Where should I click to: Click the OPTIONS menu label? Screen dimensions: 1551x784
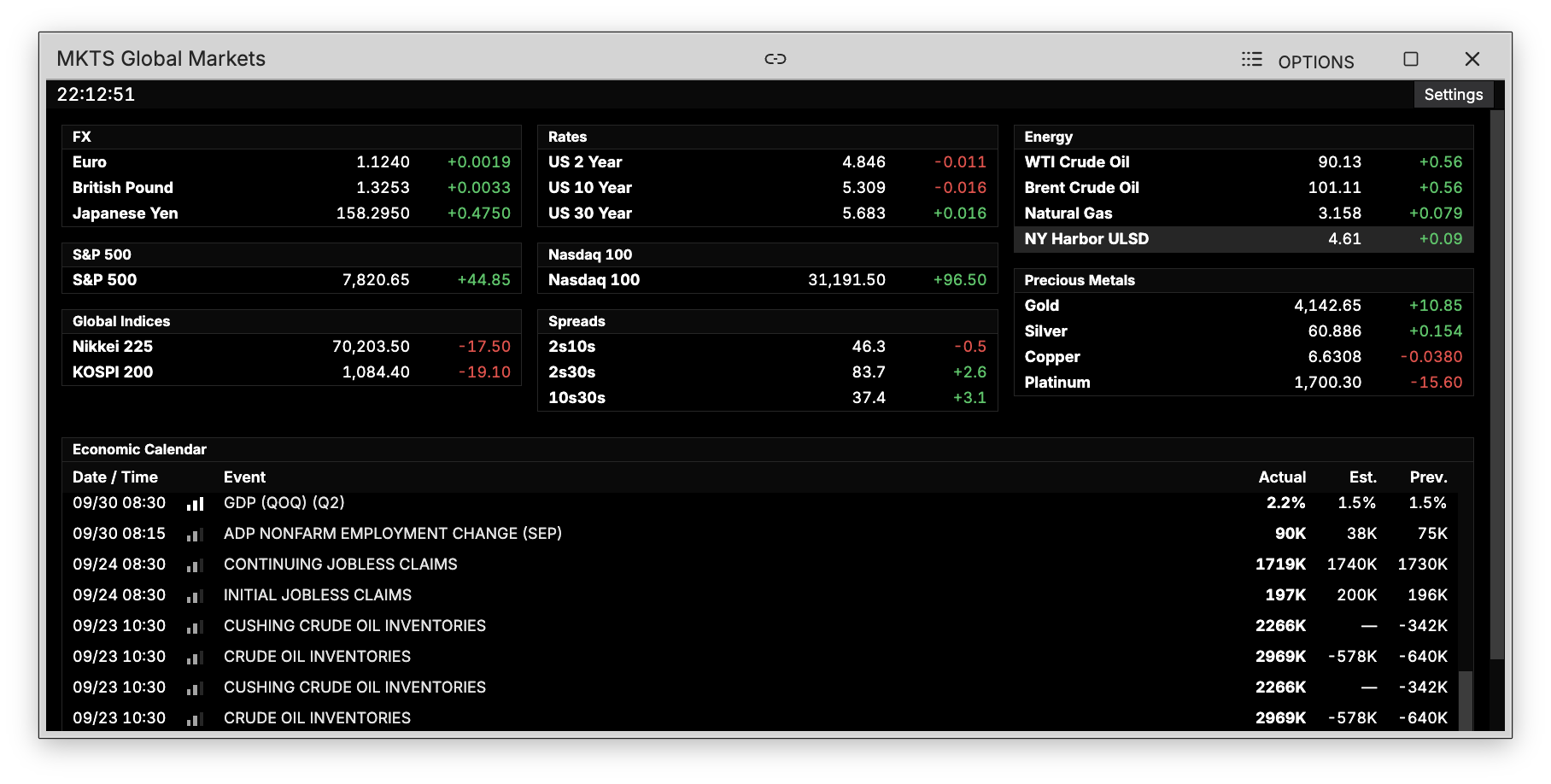coord(1315,61)
